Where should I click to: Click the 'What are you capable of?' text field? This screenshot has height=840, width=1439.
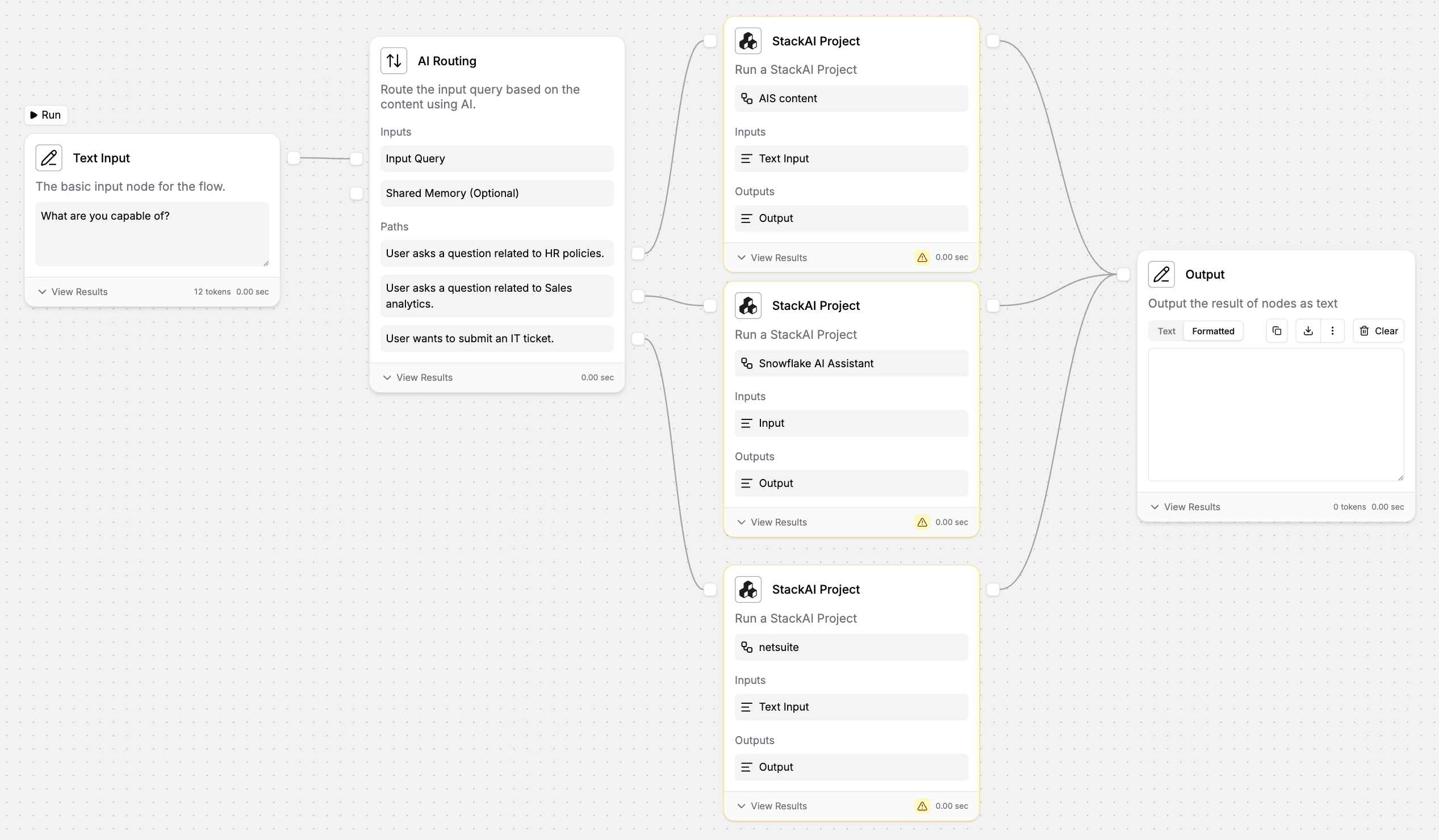[152, 233]
